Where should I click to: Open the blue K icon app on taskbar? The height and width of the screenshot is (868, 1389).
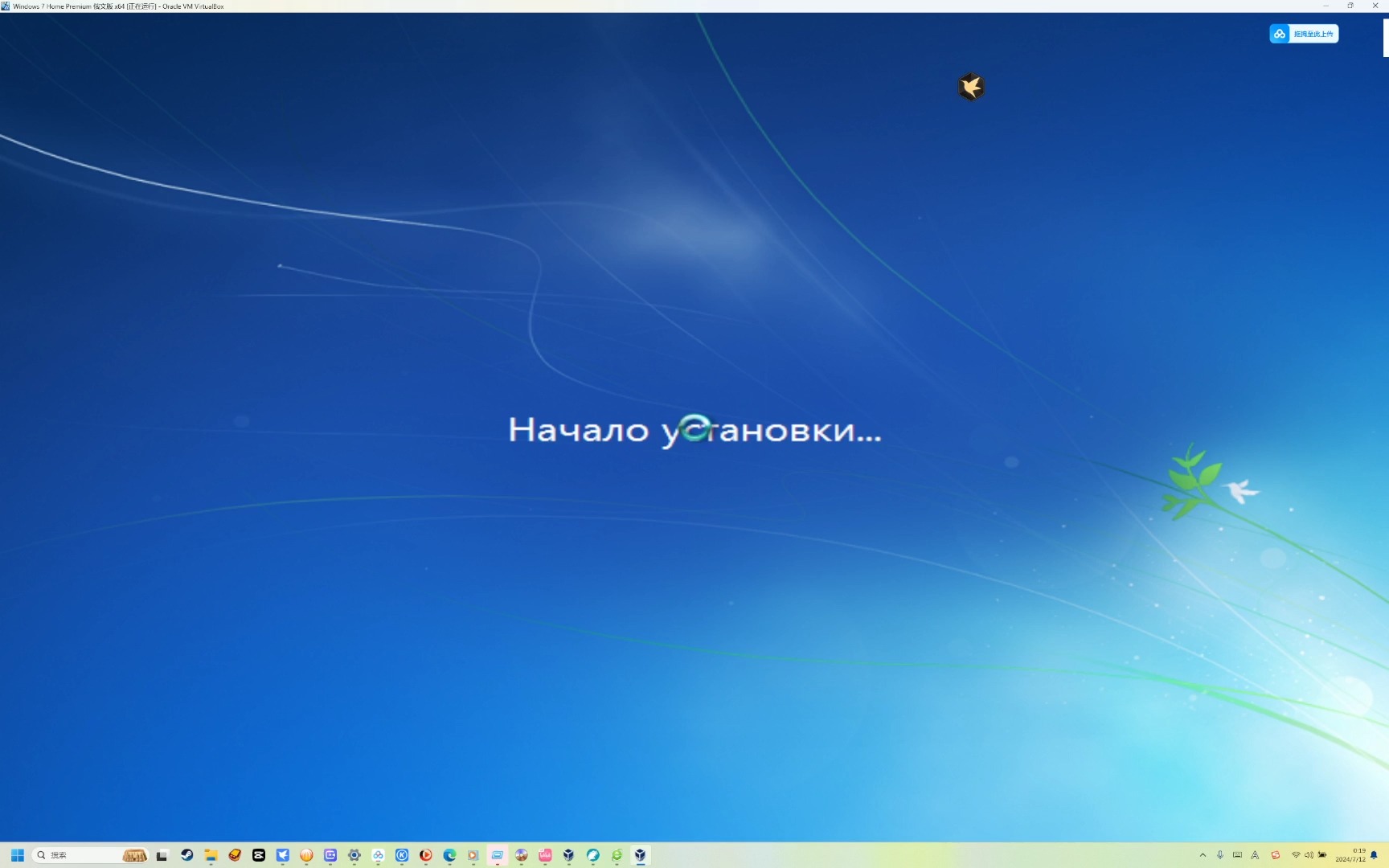(402, 855)
